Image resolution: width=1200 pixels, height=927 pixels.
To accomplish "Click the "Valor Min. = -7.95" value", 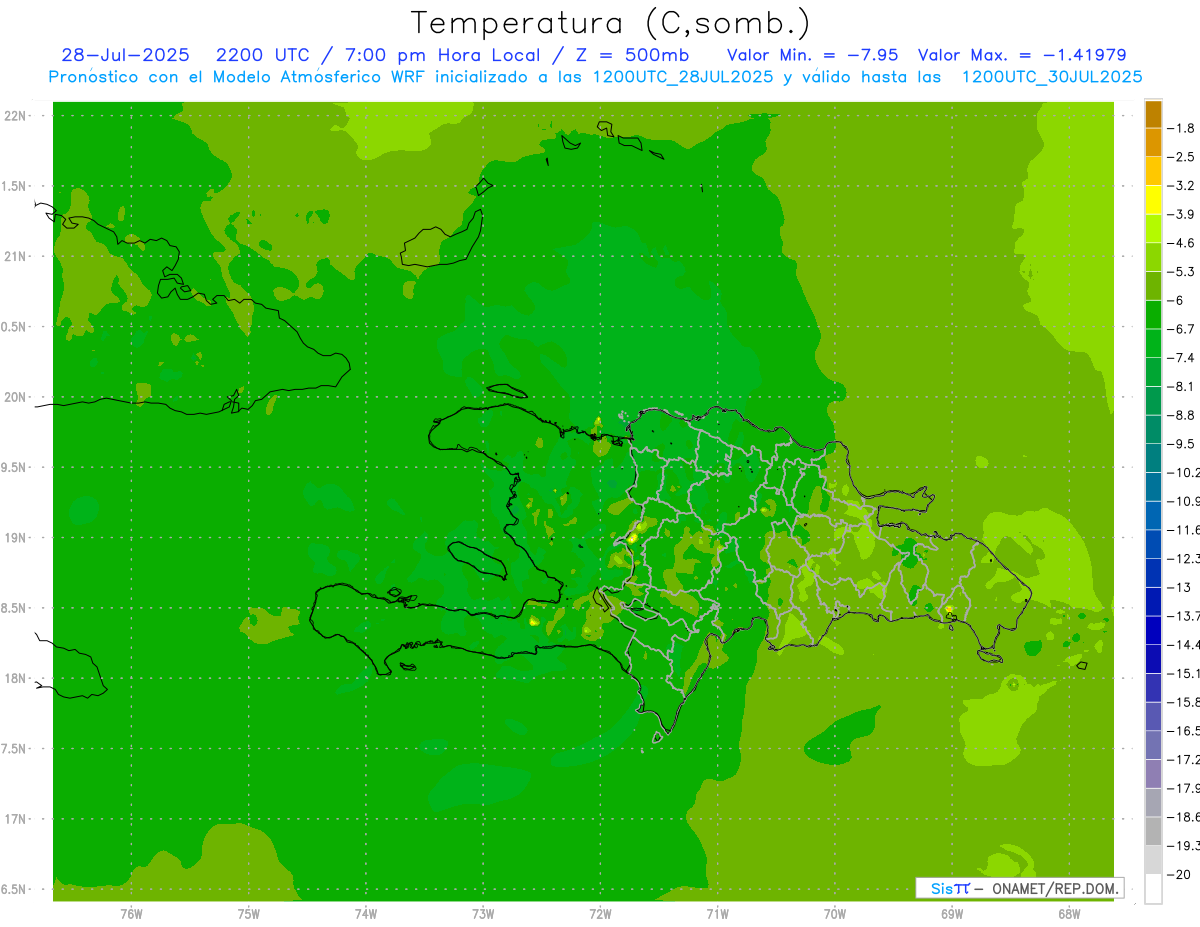I will coord(812,55).
